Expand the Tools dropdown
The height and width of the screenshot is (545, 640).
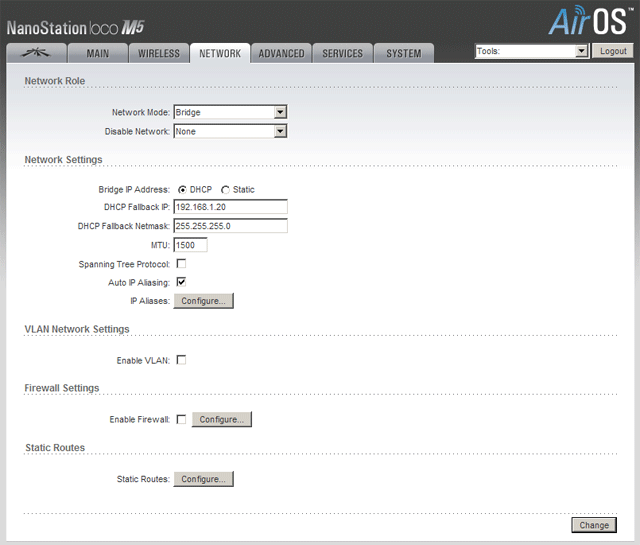tap(532, 51)
